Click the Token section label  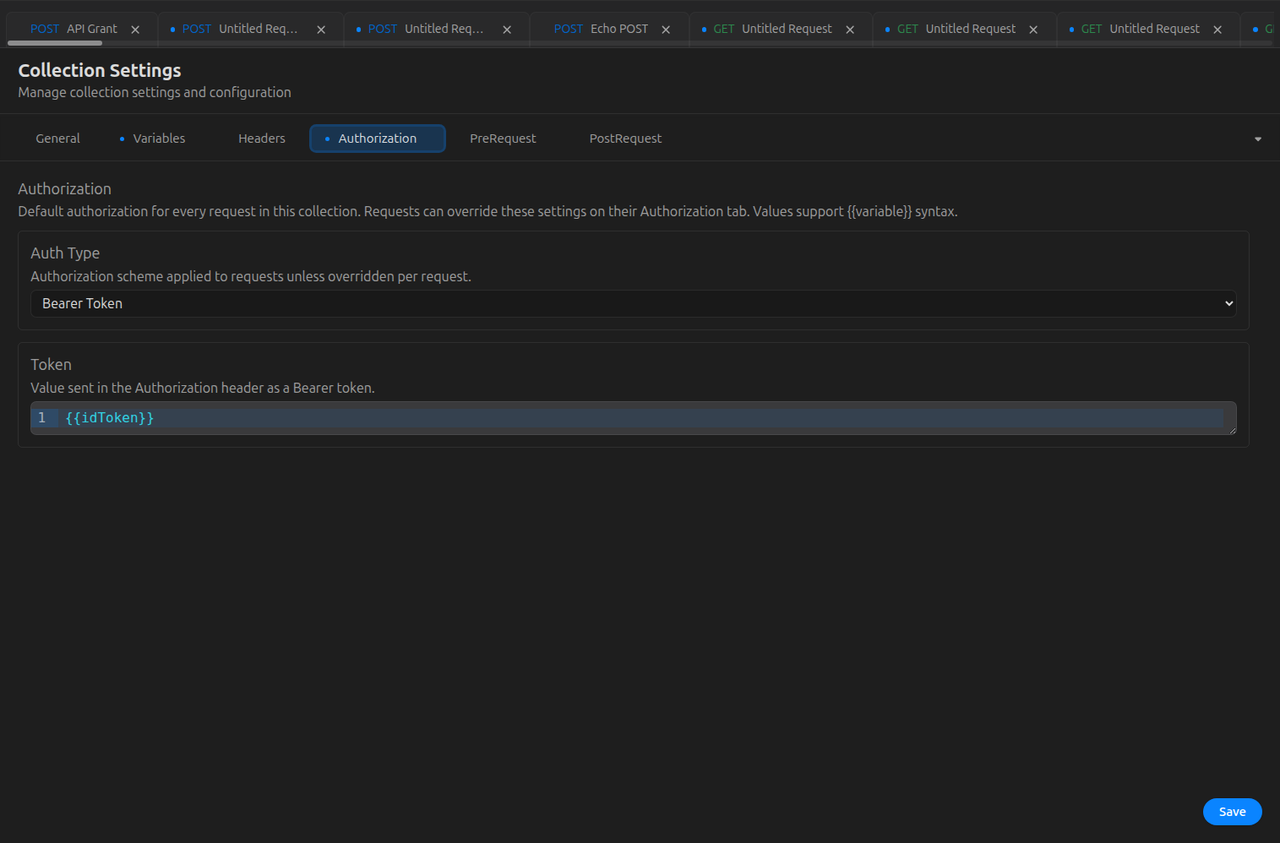point(51,364)
